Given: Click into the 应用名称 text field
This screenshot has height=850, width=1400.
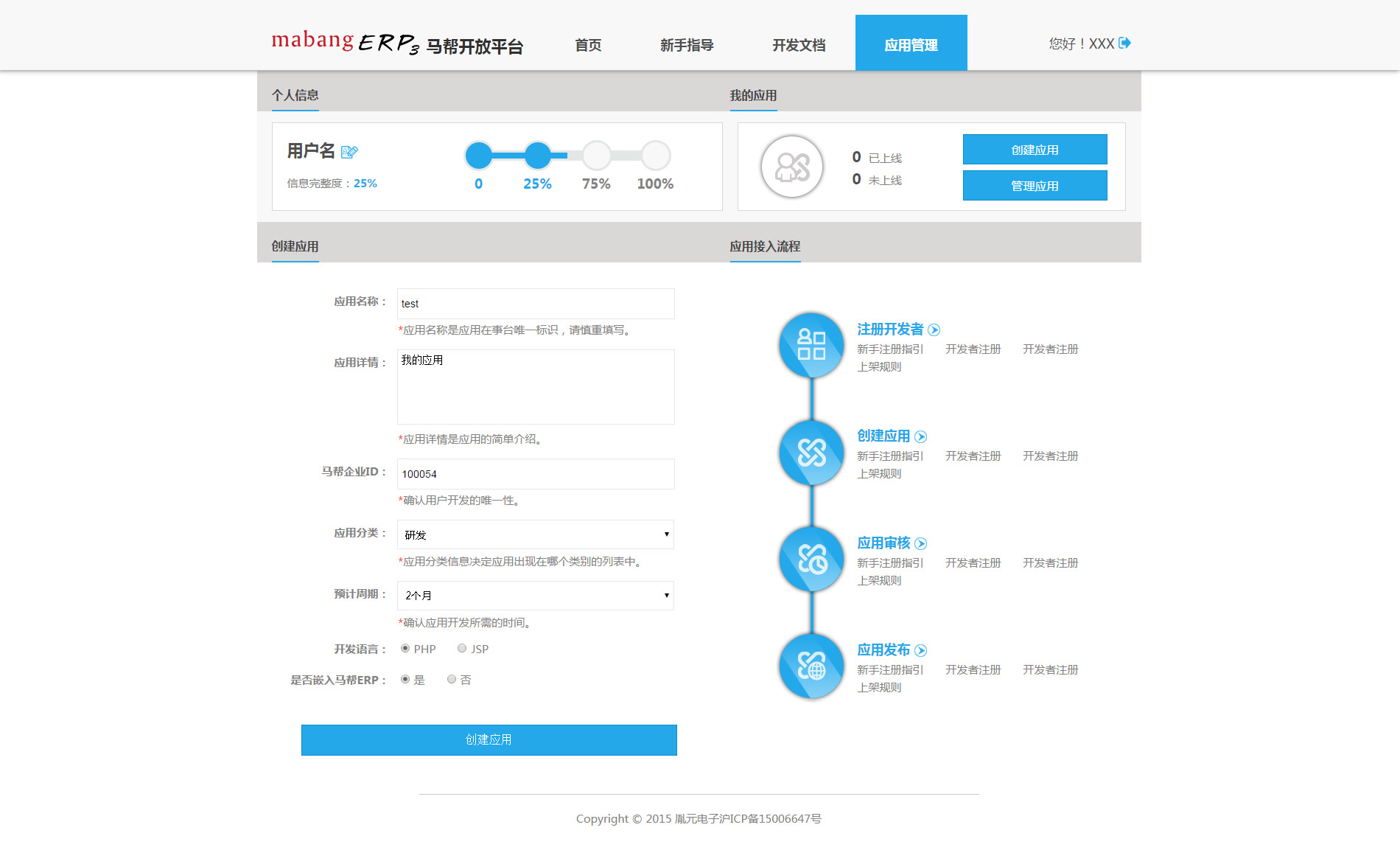Looking at the screenshot, I should point(535,304).
